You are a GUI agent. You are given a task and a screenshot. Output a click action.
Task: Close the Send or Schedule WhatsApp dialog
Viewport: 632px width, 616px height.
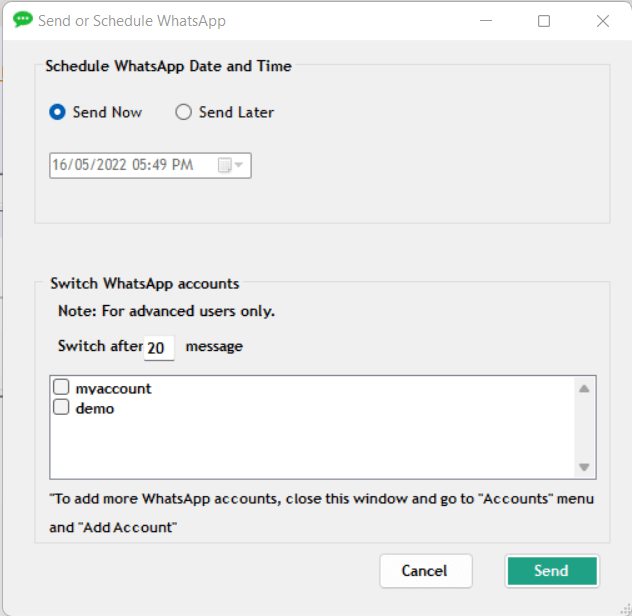[x=602, y=21]
